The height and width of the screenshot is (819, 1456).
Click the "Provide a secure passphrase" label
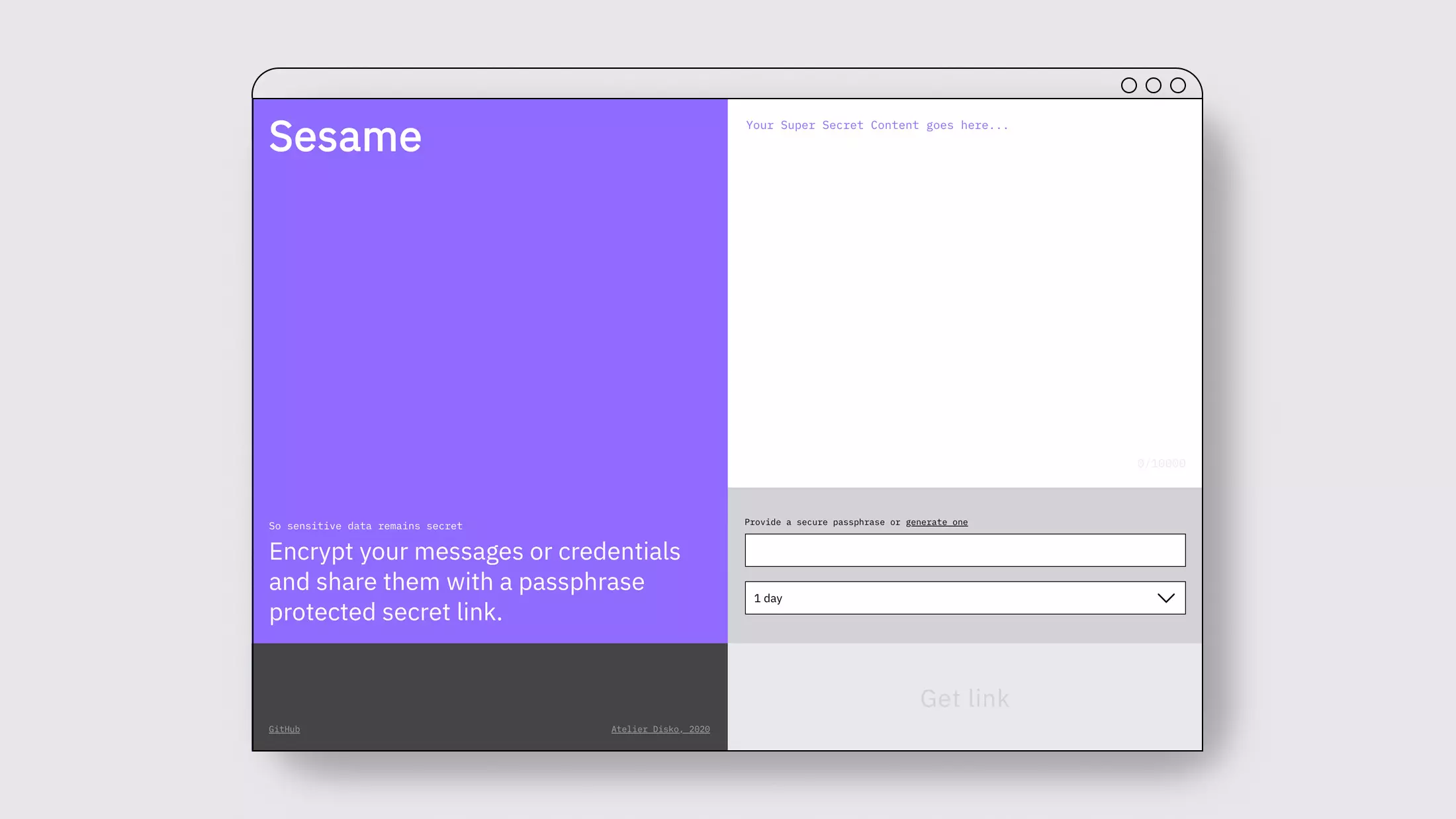(x=814, y=522)
